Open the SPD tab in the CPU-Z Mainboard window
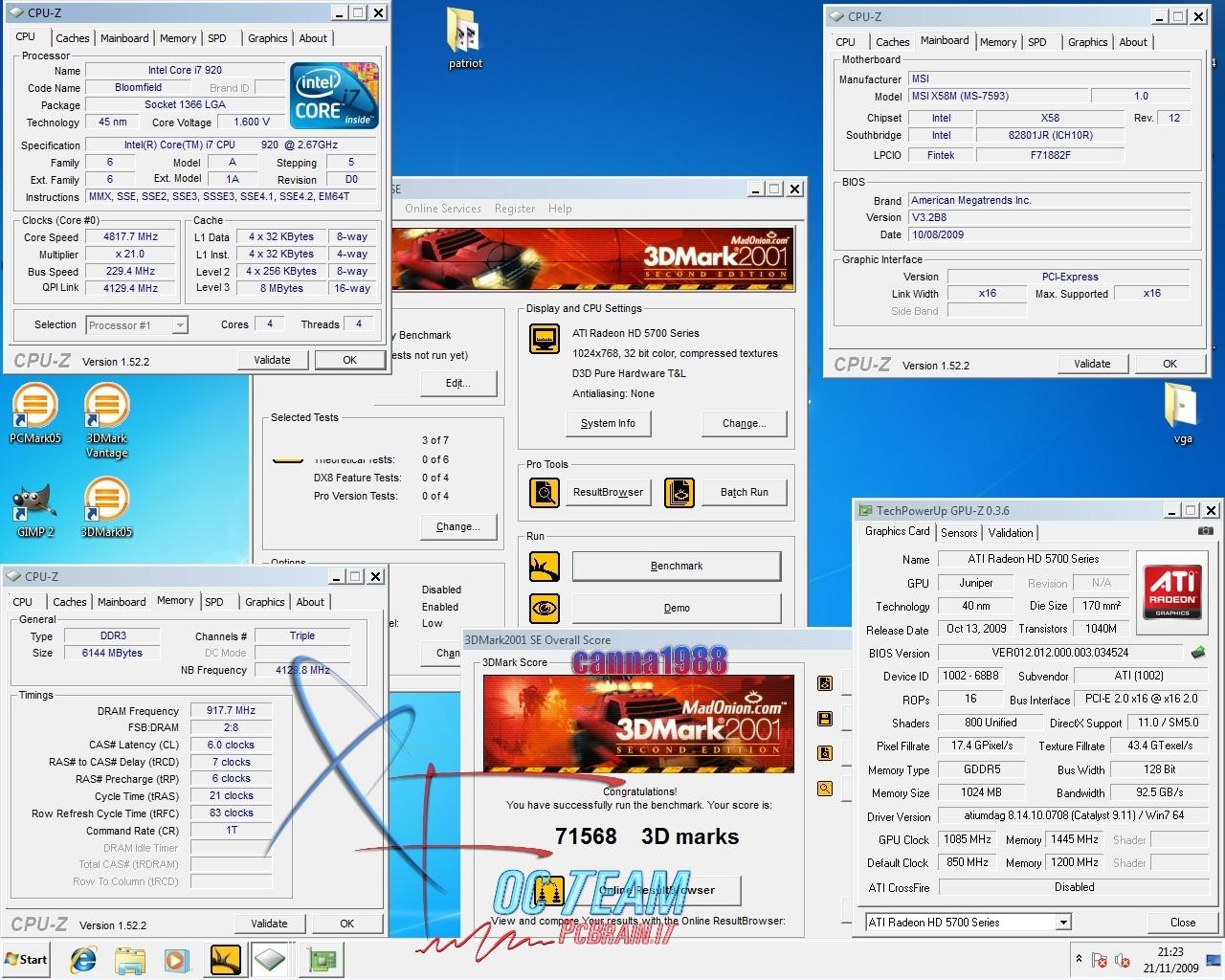Image resolution: width=1225 pixels, height=980 pixels. [1037, 42]
